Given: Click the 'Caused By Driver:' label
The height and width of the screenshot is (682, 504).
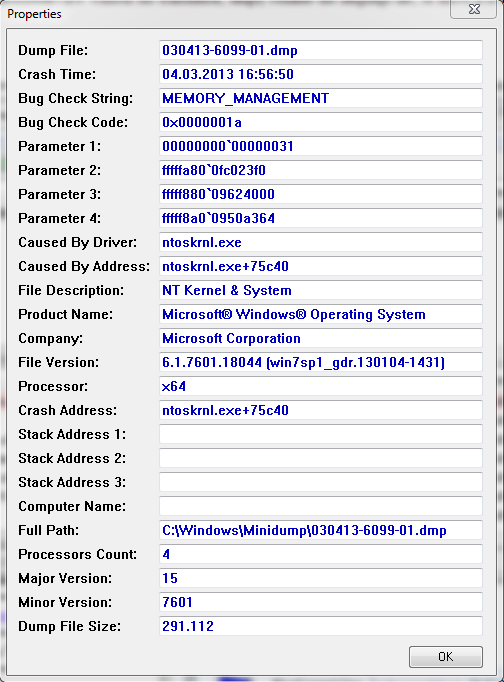Looking at the screenshot, I should (x=77, y=242).
